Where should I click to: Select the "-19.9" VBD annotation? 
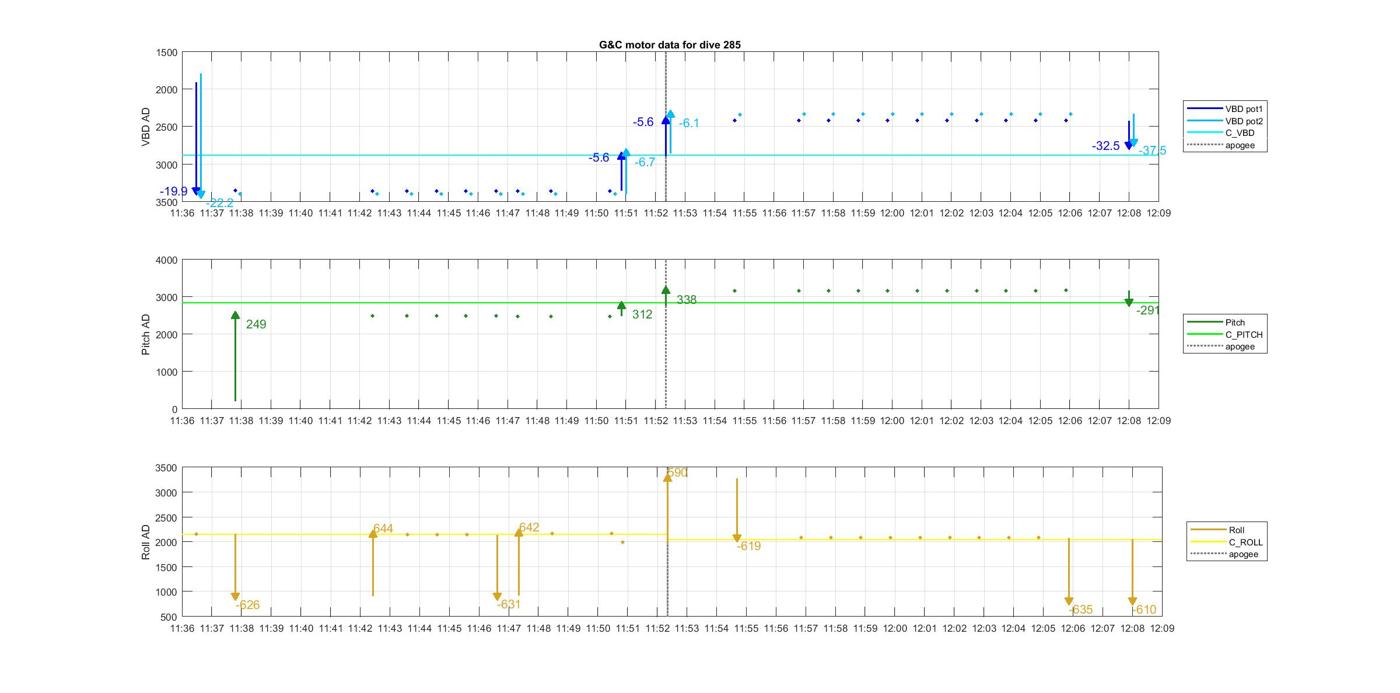tap(174, 191)
